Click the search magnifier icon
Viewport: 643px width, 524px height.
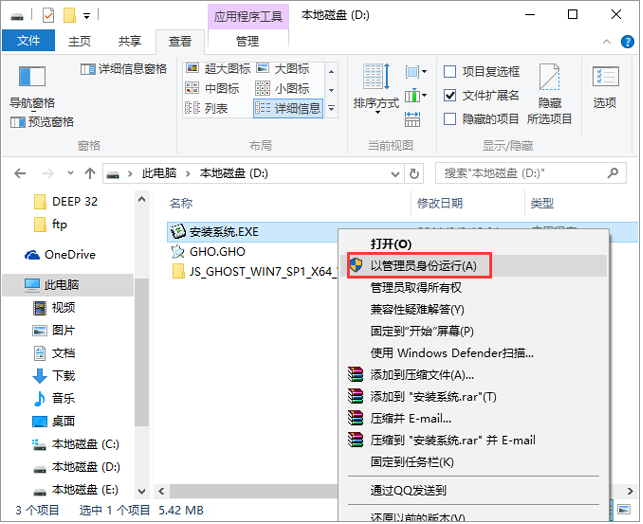pyautogui.click(x=613, y=173)
